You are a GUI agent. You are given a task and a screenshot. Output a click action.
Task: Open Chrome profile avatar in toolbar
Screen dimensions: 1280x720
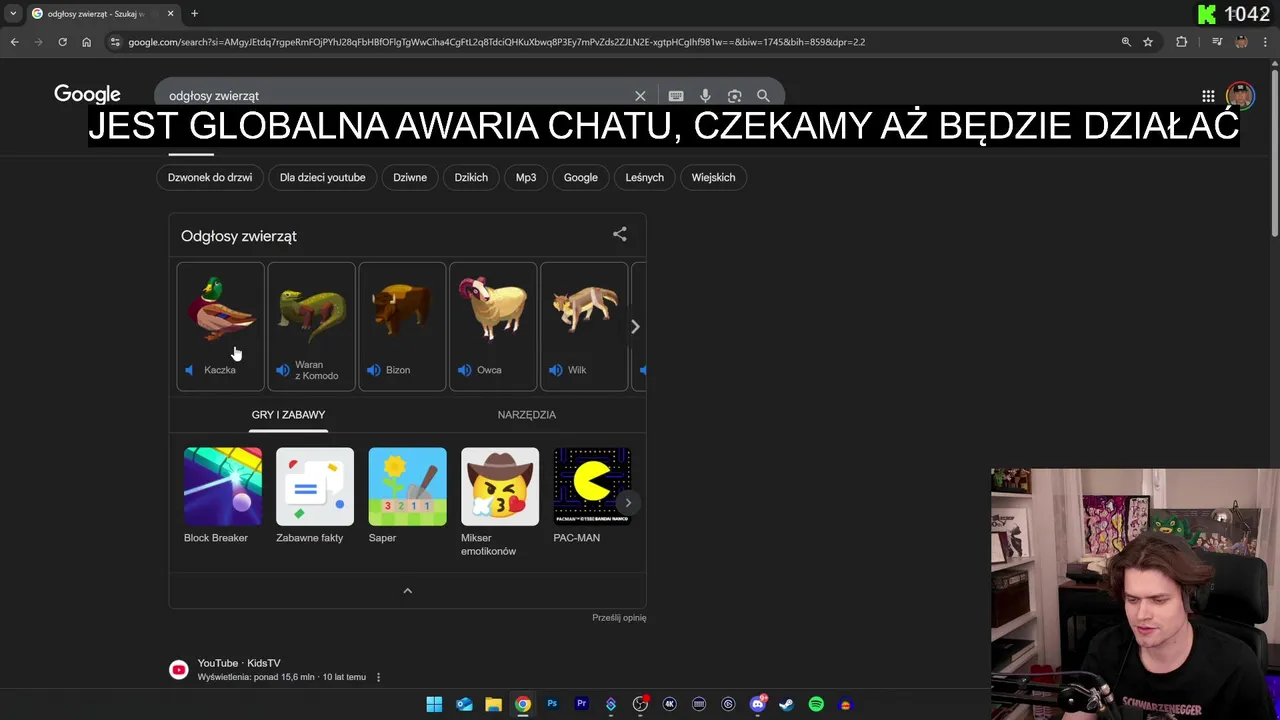tap(1241, 42)
